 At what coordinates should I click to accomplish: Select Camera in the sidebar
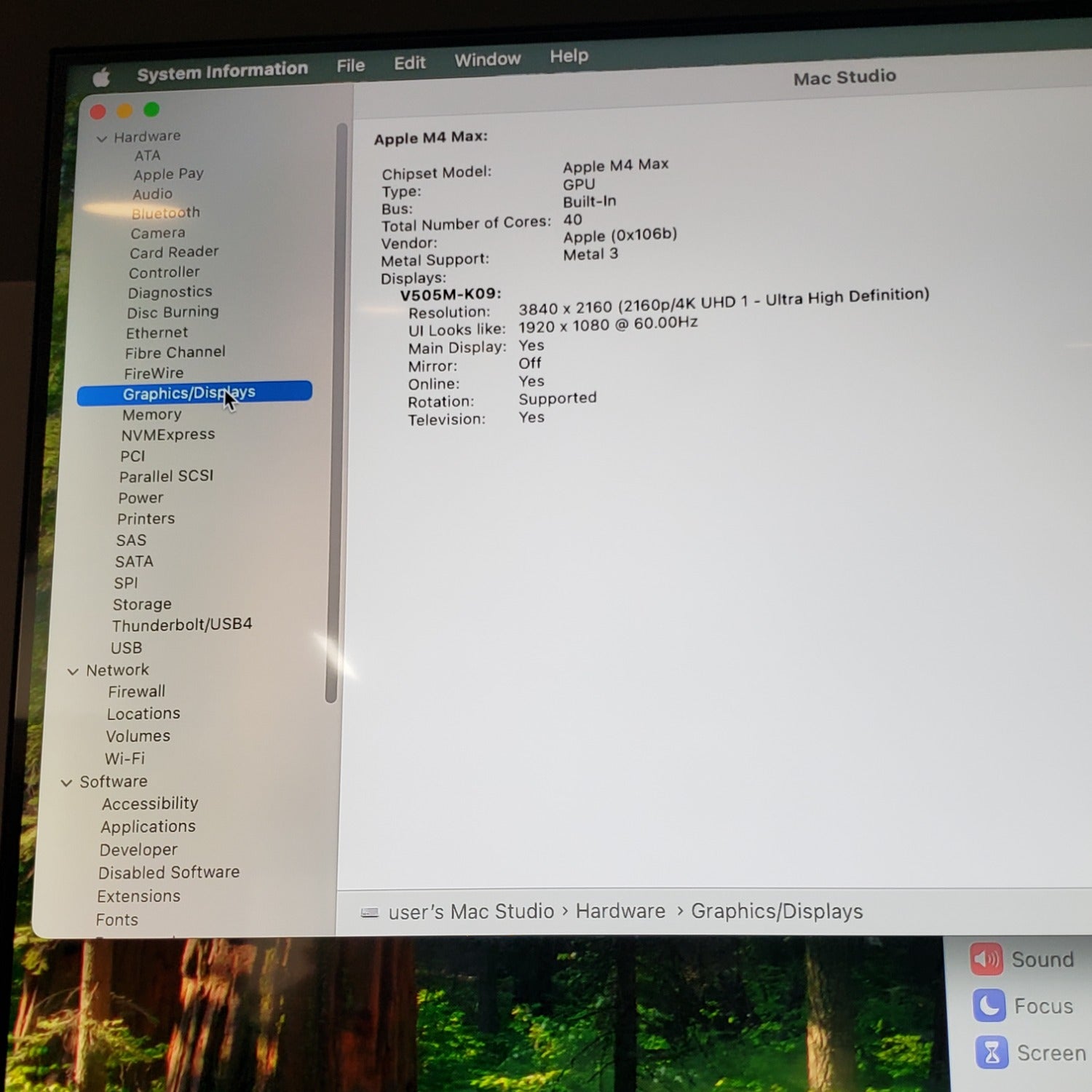[x=157, y=233]
